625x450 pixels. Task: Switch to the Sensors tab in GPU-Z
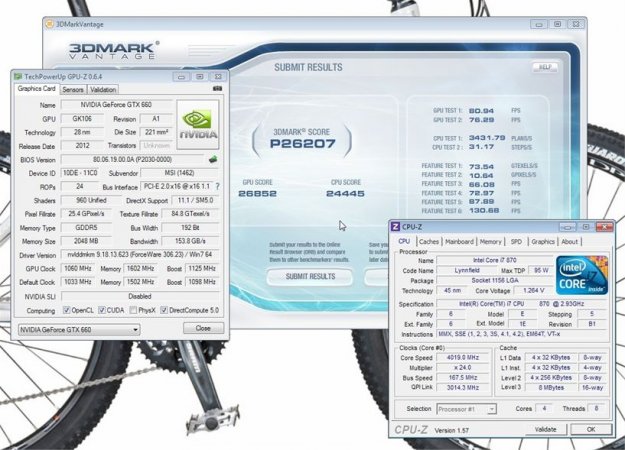(x=73, y=90)
